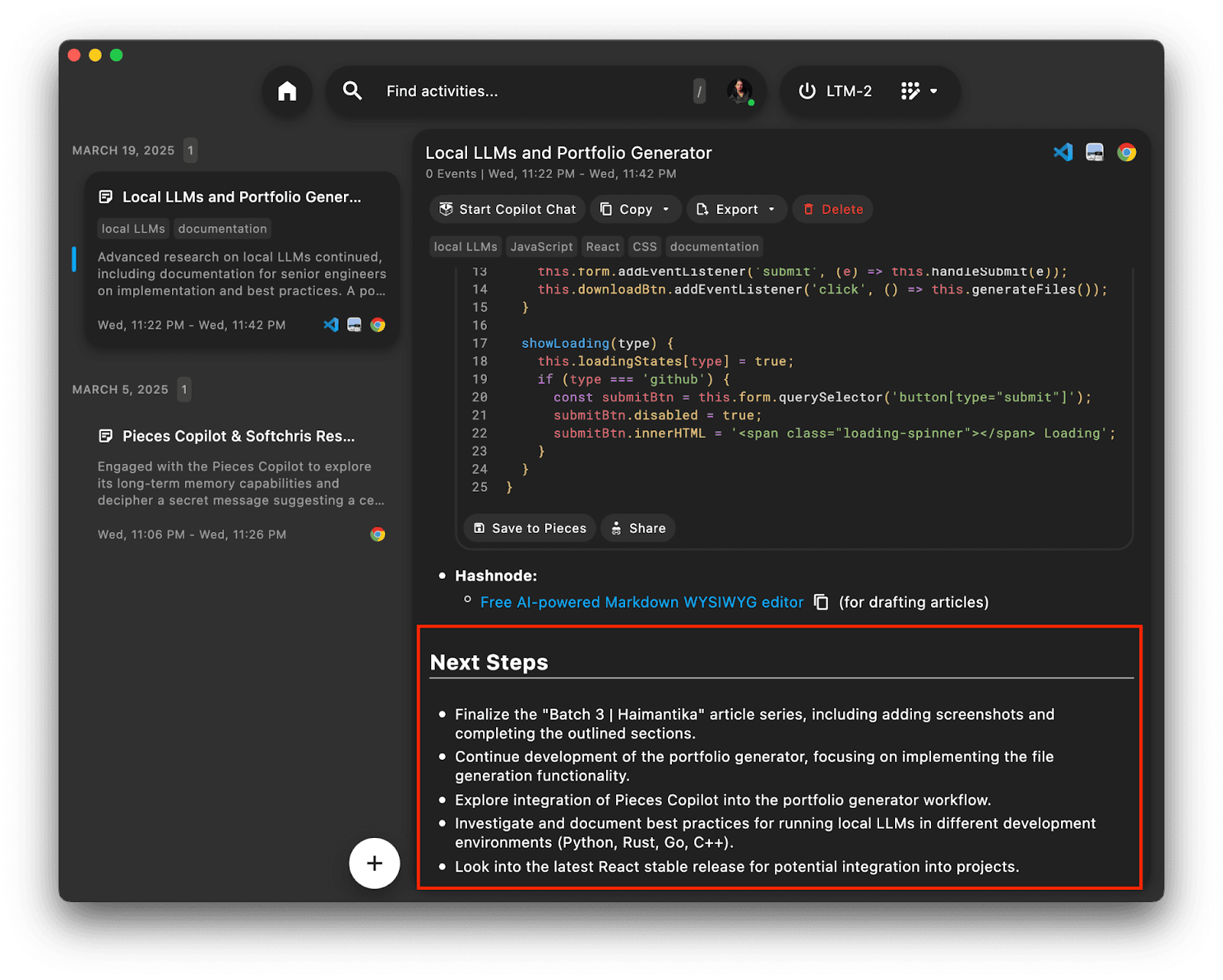Click the 'local LLMs' tag on the sidebar card
1223x980 pixels.
133,229
